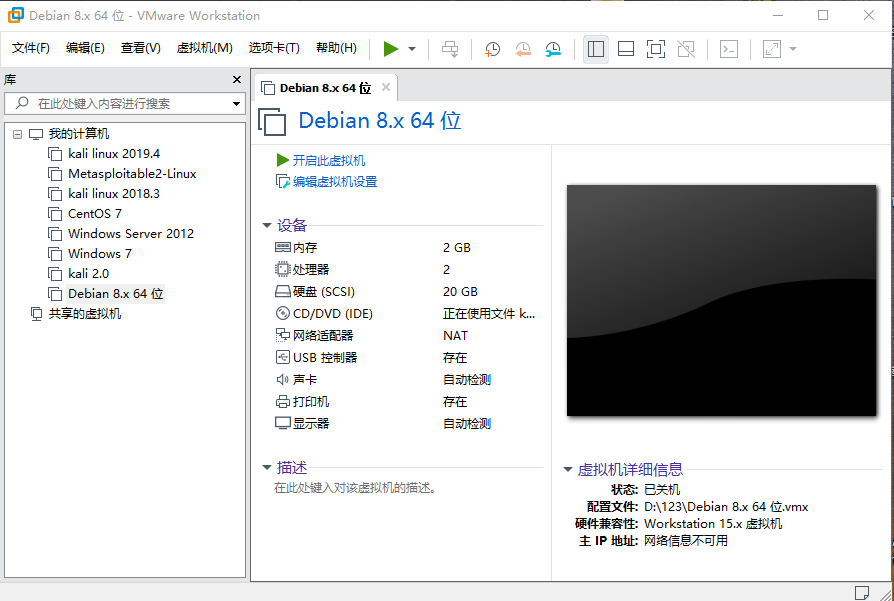Select CentOS 7 virtual machine
This screenshot has height=601, width=894.
click(95, 214)
